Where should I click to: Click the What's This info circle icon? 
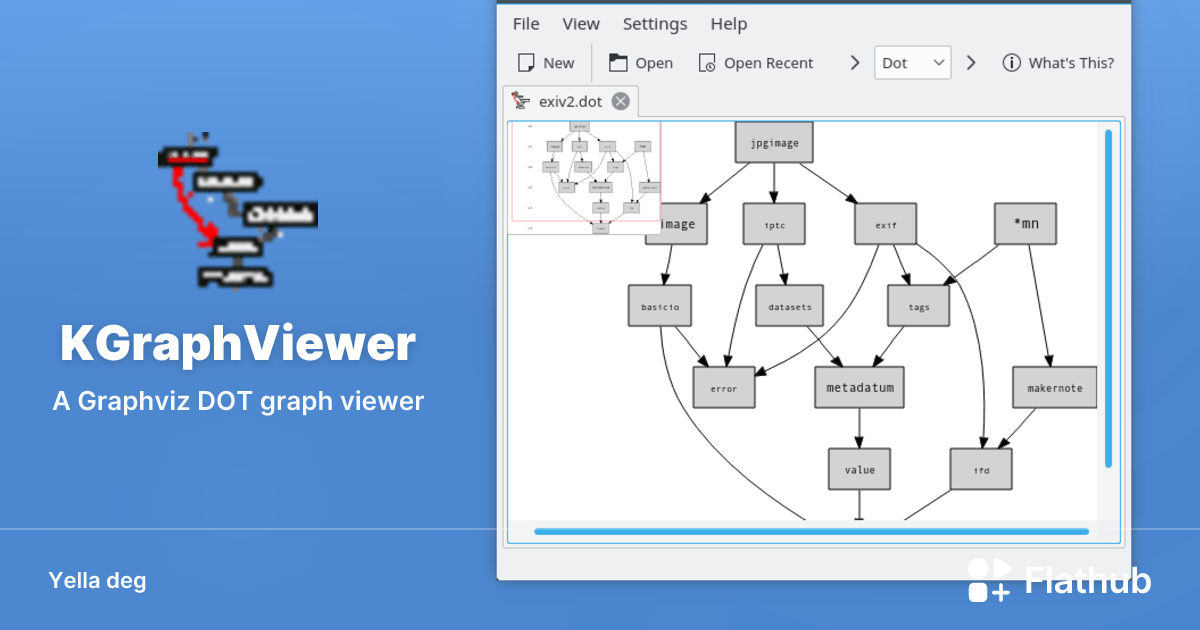point(1010,62)
